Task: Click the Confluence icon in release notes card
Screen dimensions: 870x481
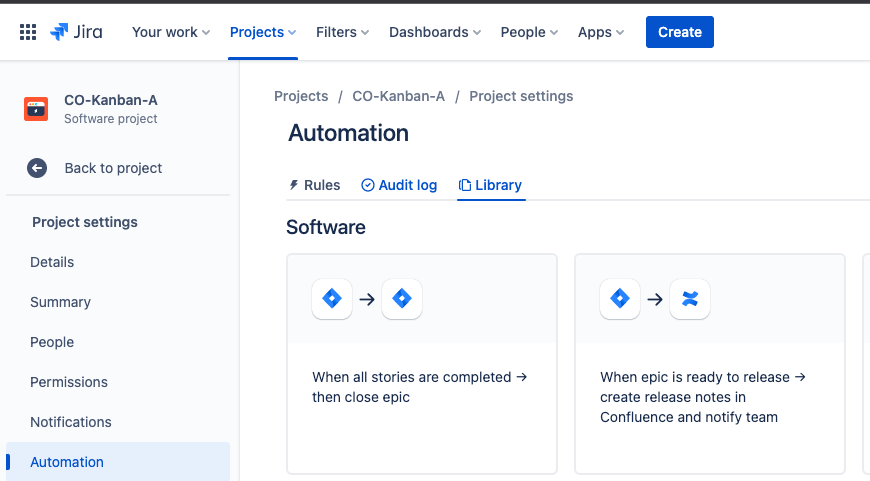Action: [690, 299]
